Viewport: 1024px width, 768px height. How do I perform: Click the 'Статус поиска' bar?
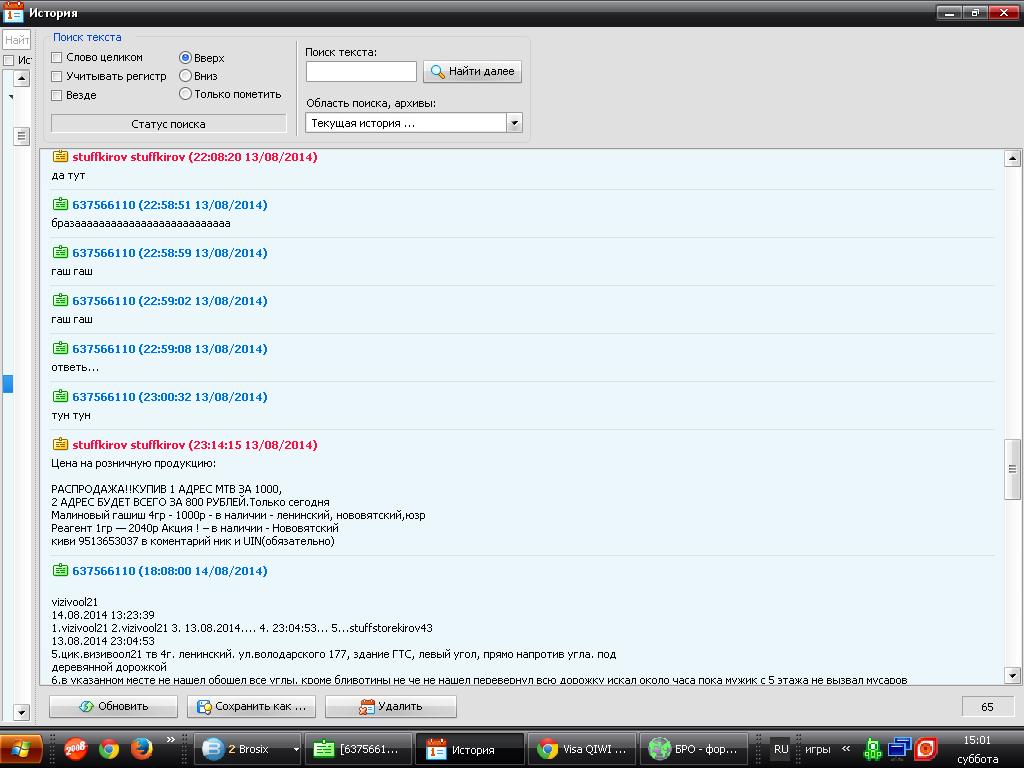pyautogui.click(x=168, y=123)
